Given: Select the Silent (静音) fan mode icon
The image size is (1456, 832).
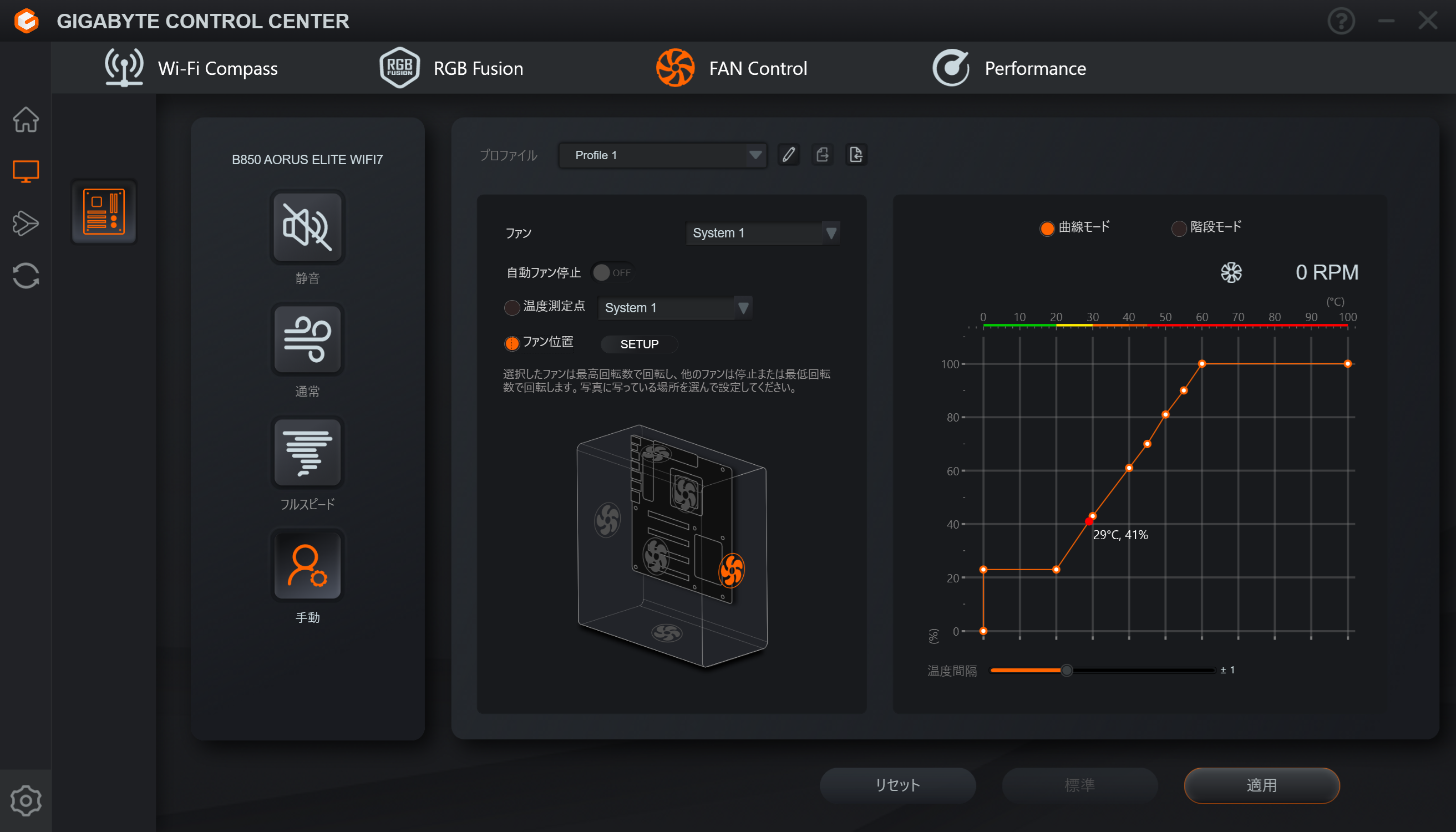Looking at the screenshot, I should coord(307,227).
